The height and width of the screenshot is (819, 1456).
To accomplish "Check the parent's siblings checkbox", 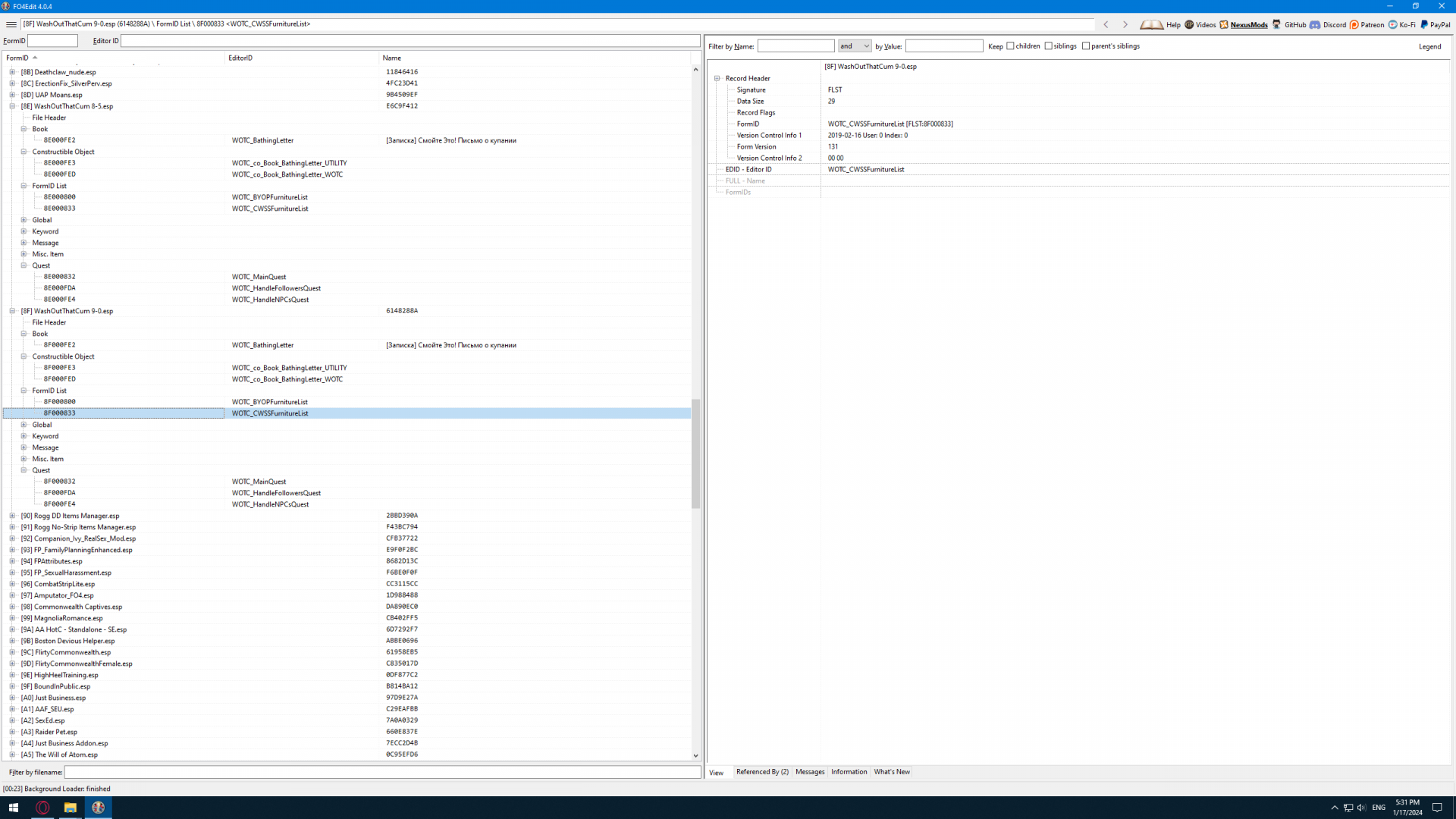I will point(1086,46).
